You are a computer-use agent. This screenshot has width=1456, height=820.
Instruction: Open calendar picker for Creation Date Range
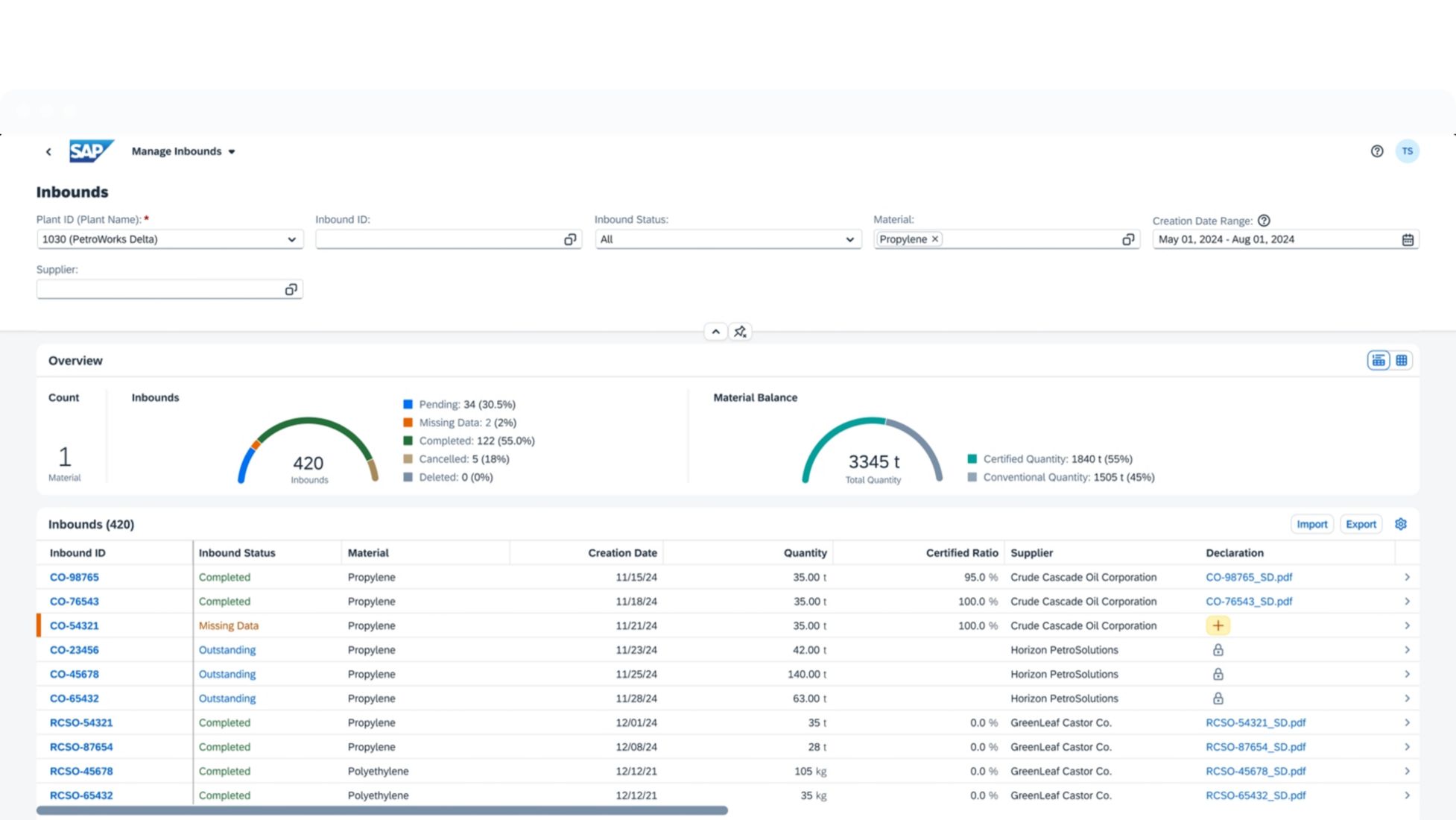1407,239
